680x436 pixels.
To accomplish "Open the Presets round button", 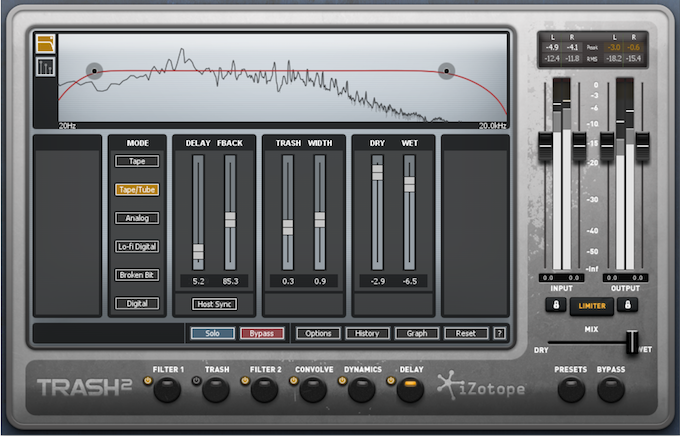I will click(571, 390).
